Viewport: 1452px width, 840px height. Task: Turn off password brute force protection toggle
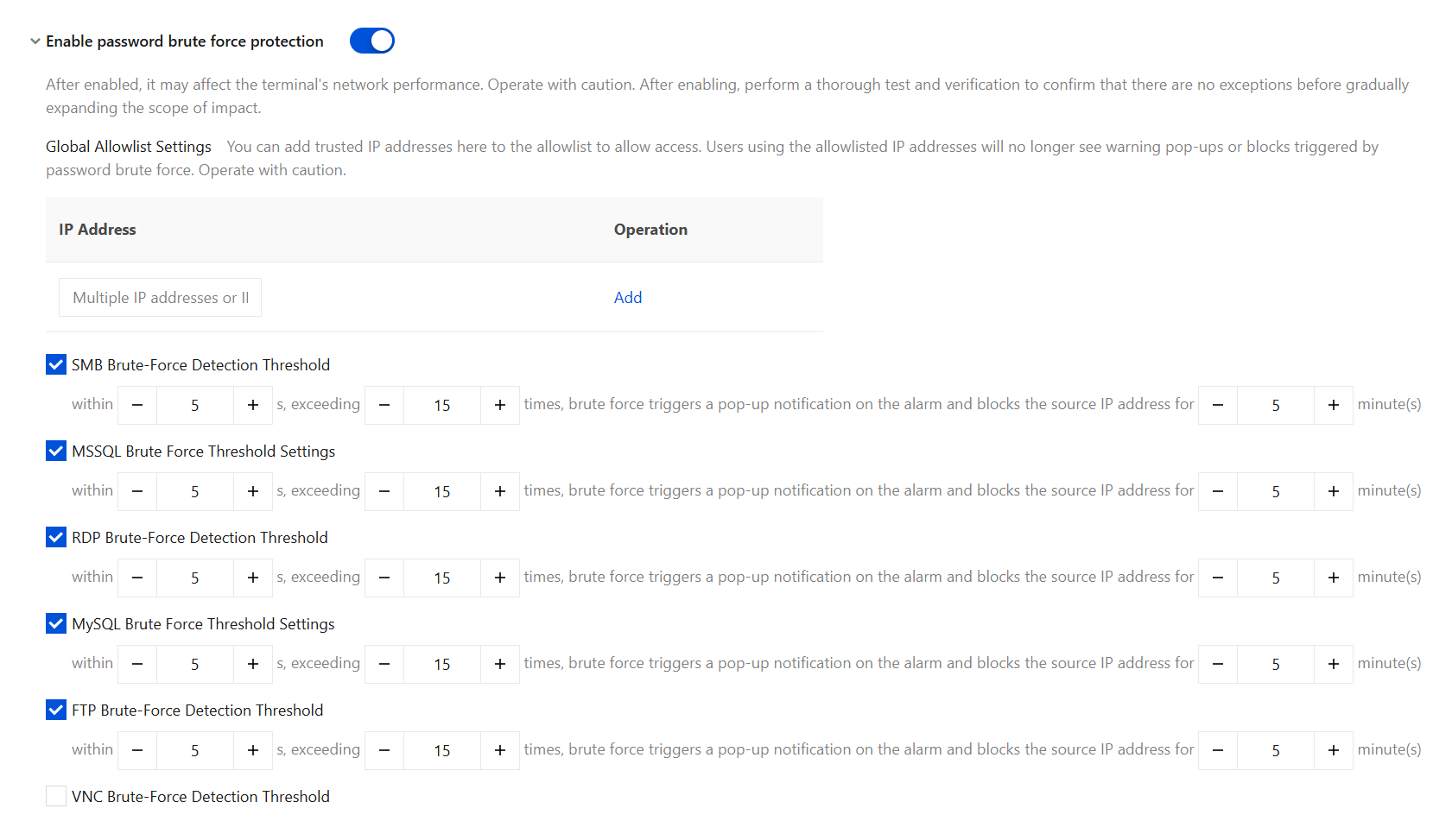(x=372, y=41)
